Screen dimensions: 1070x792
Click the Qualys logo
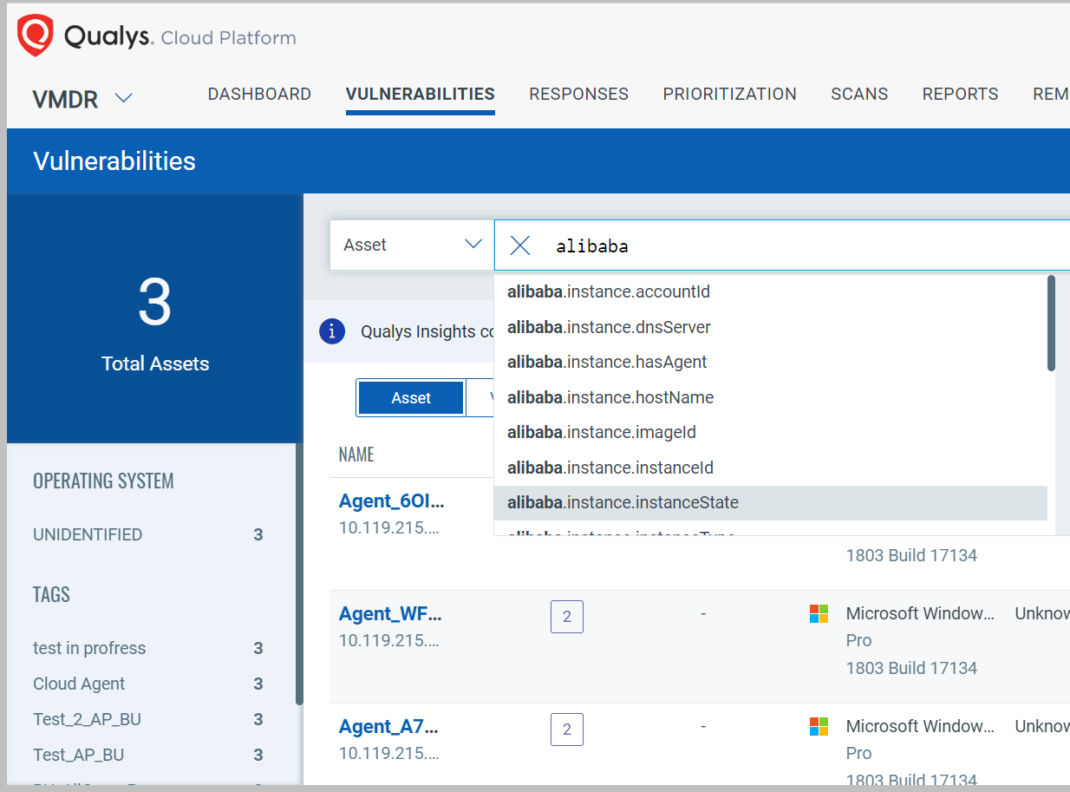pyautogui.click(x=31, y=36)
